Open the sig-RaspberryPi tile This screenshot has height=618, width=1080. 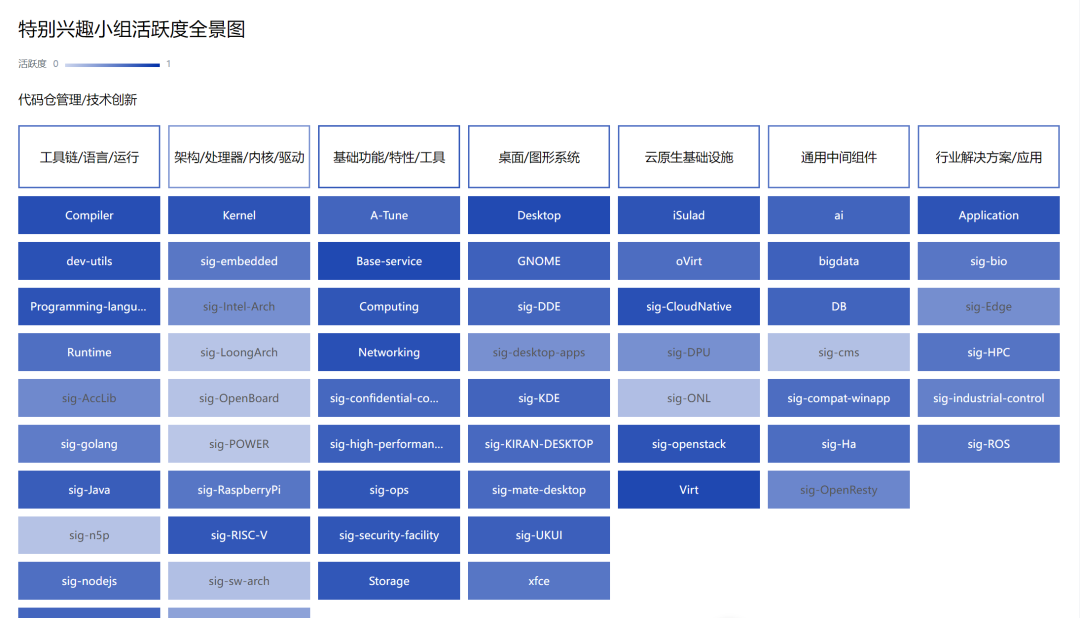(239, 489)
